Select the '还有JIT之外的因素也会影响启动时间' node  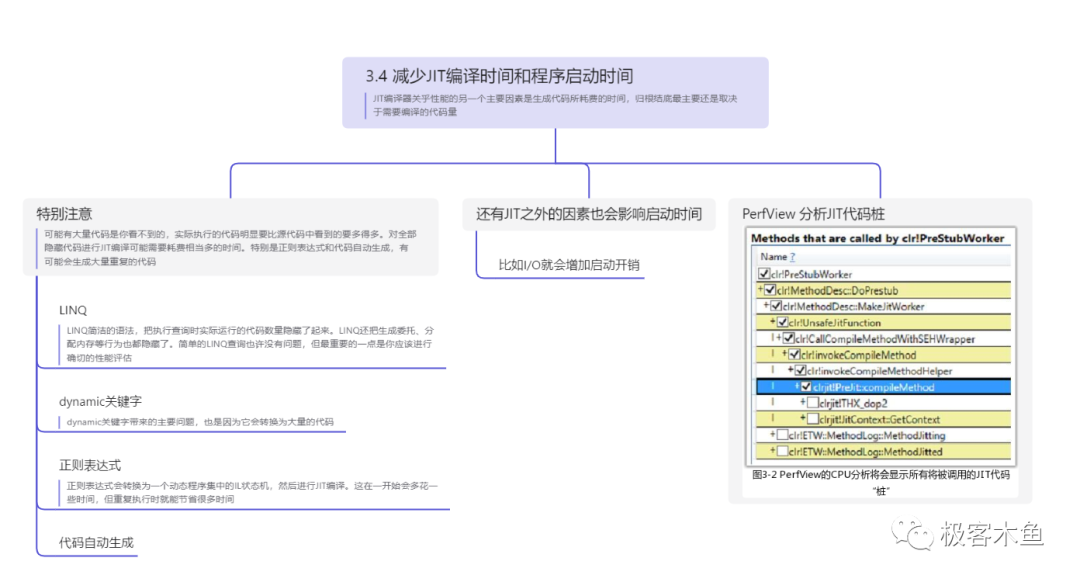click(589, 214)
